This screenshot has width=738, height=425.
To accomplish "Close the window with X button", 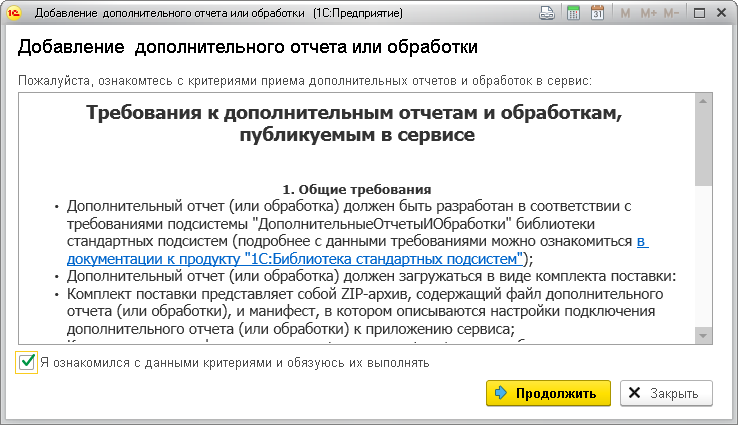I will [721, 14].
